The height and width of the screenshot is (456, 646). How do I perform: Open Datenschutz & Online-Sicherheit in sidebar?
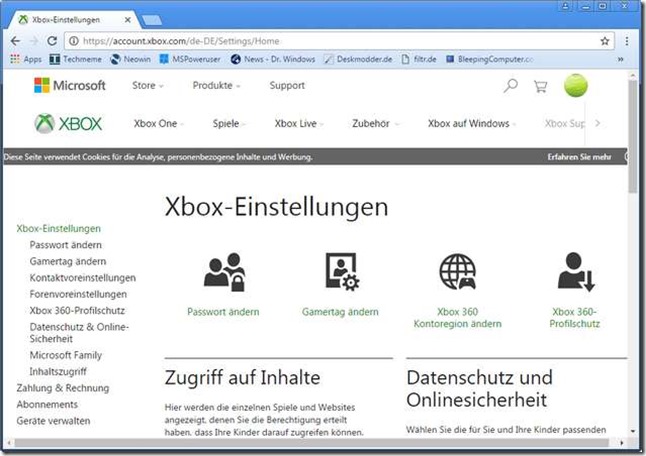(x=79, y=333)
